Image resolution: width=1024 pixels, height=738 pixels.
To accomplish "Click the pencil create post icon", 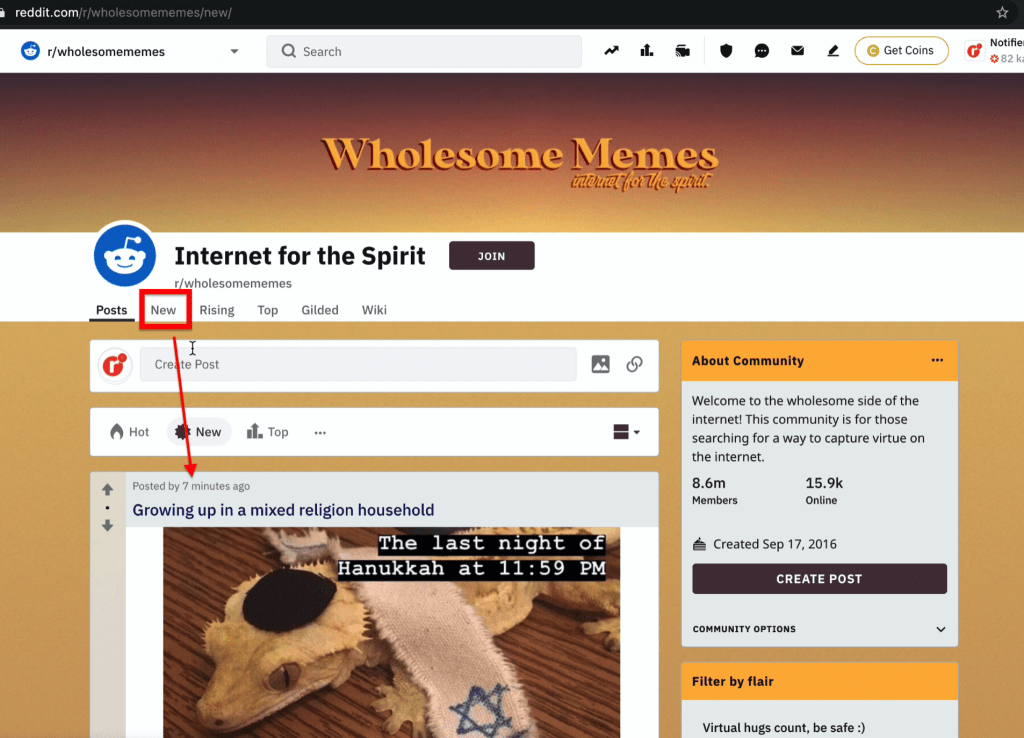I will click(x=833, y=51).
